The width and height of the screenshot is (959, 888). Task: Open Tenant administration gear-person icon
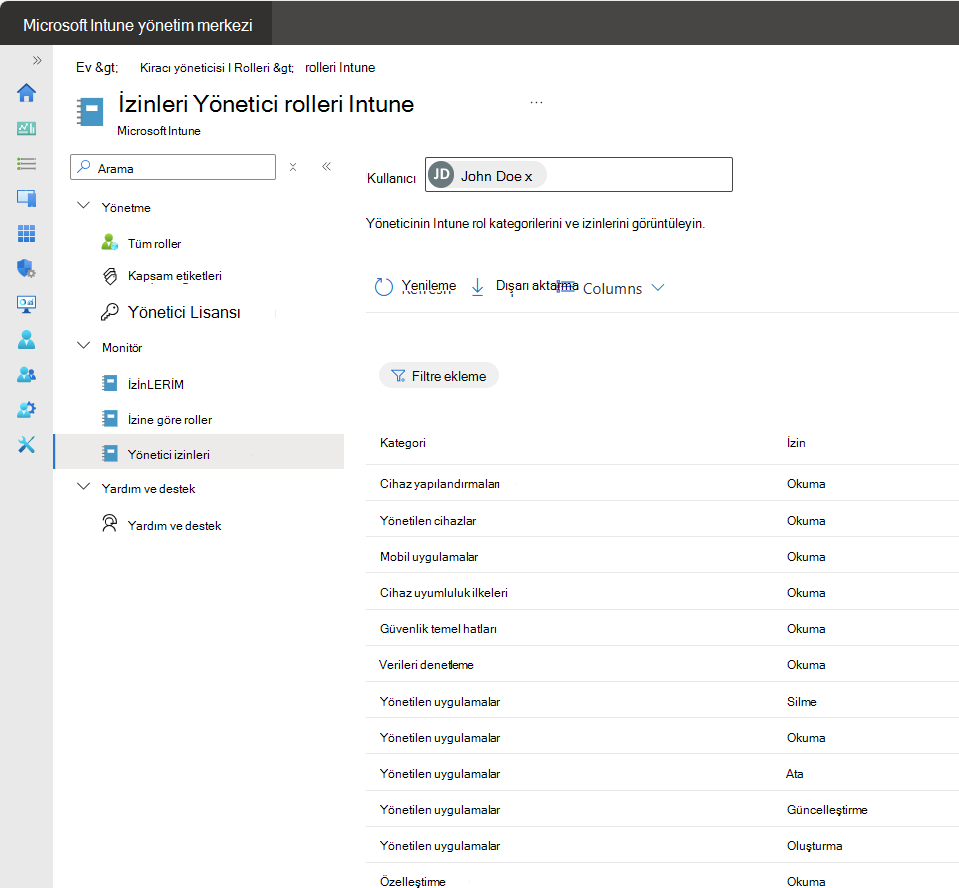(x=26, y=409)
